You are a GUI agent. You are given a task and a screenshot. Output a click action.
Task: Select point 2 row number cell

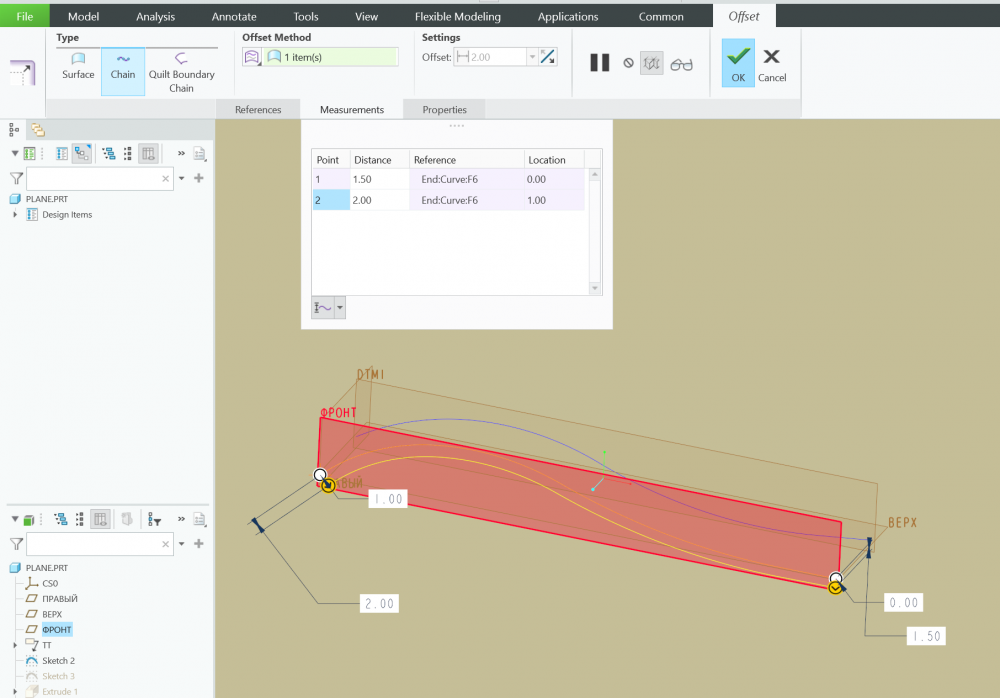[x=331, y=200]
